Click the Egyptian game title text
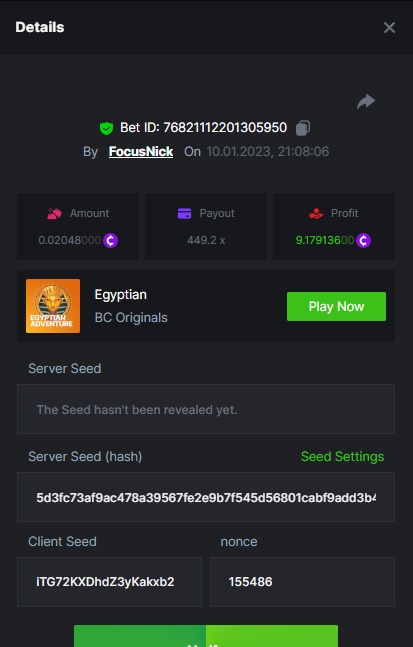 [x=120, y=295]
